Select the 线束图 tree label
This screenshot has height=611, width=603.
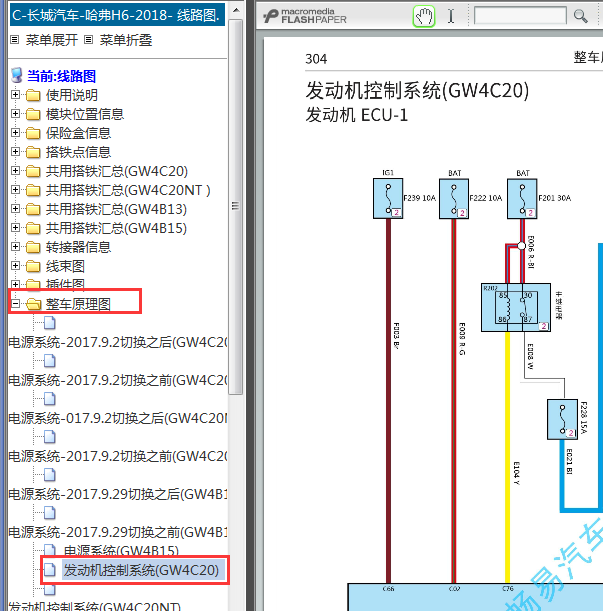point(65,266)
